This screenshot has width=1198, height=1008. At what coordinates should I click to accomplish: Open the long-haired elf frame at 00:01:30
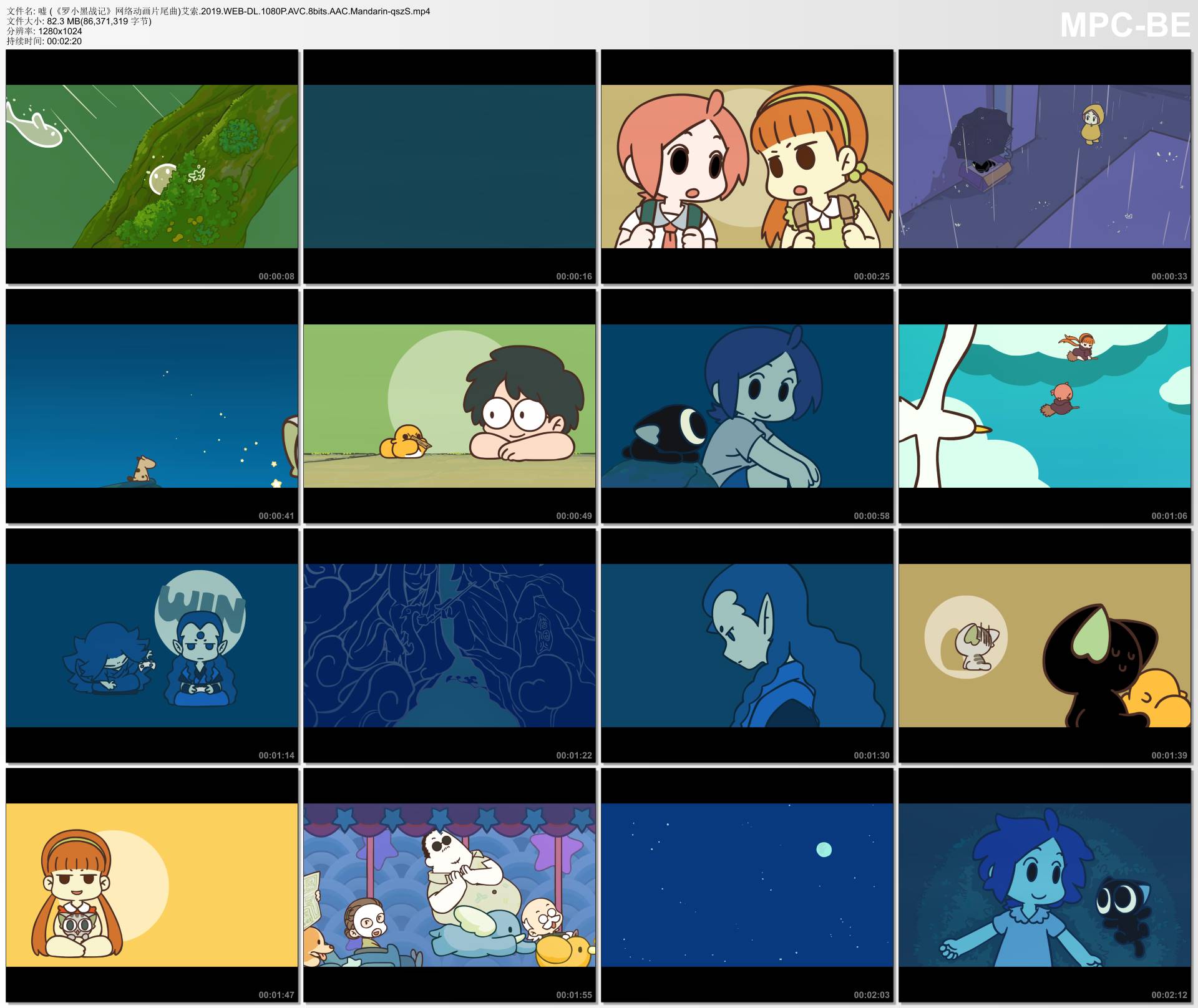tap(748, 646)
